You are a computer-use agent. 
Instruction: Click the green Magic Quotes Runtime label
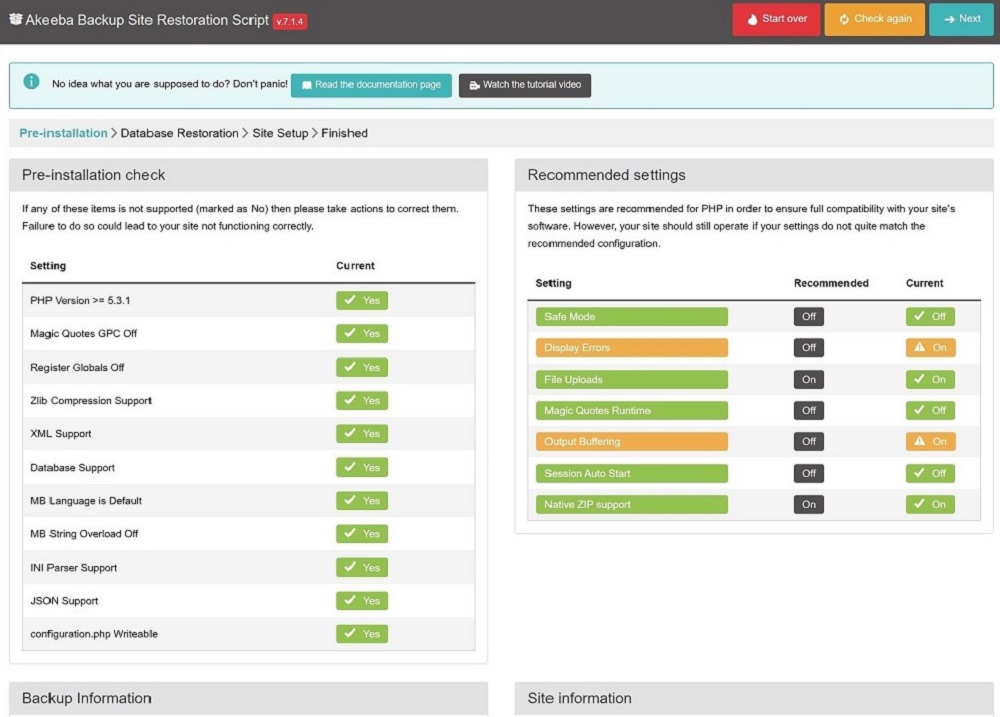631,411
